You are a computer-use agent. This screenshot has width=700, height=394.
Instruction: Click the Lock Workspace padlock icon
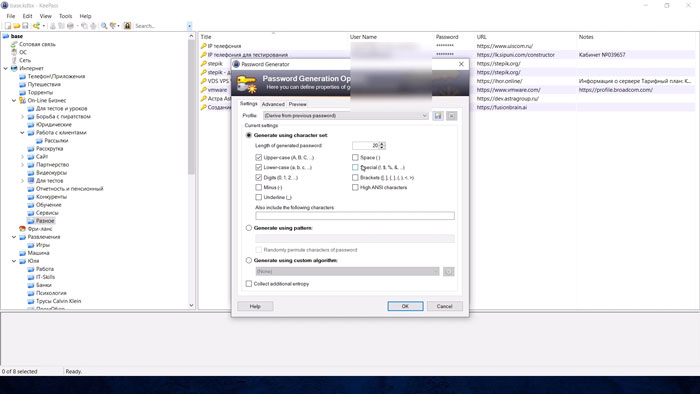(x=127, y=26)
